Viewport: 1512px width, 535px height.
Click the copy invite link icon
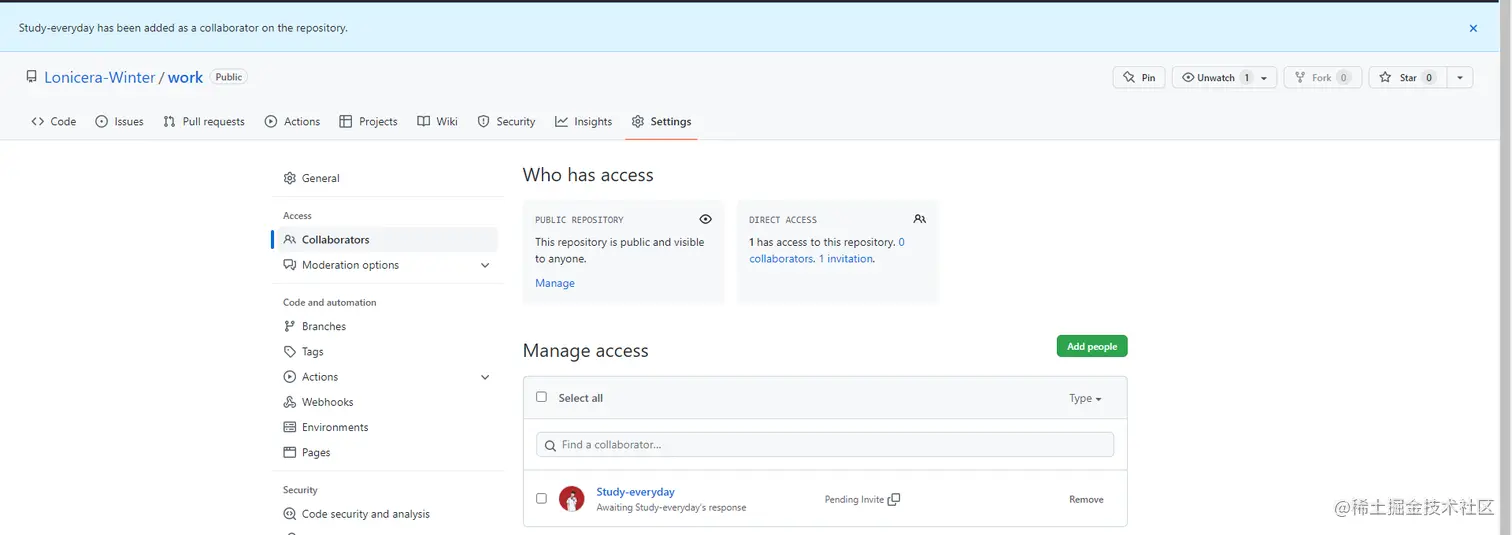tap(894, 500)
